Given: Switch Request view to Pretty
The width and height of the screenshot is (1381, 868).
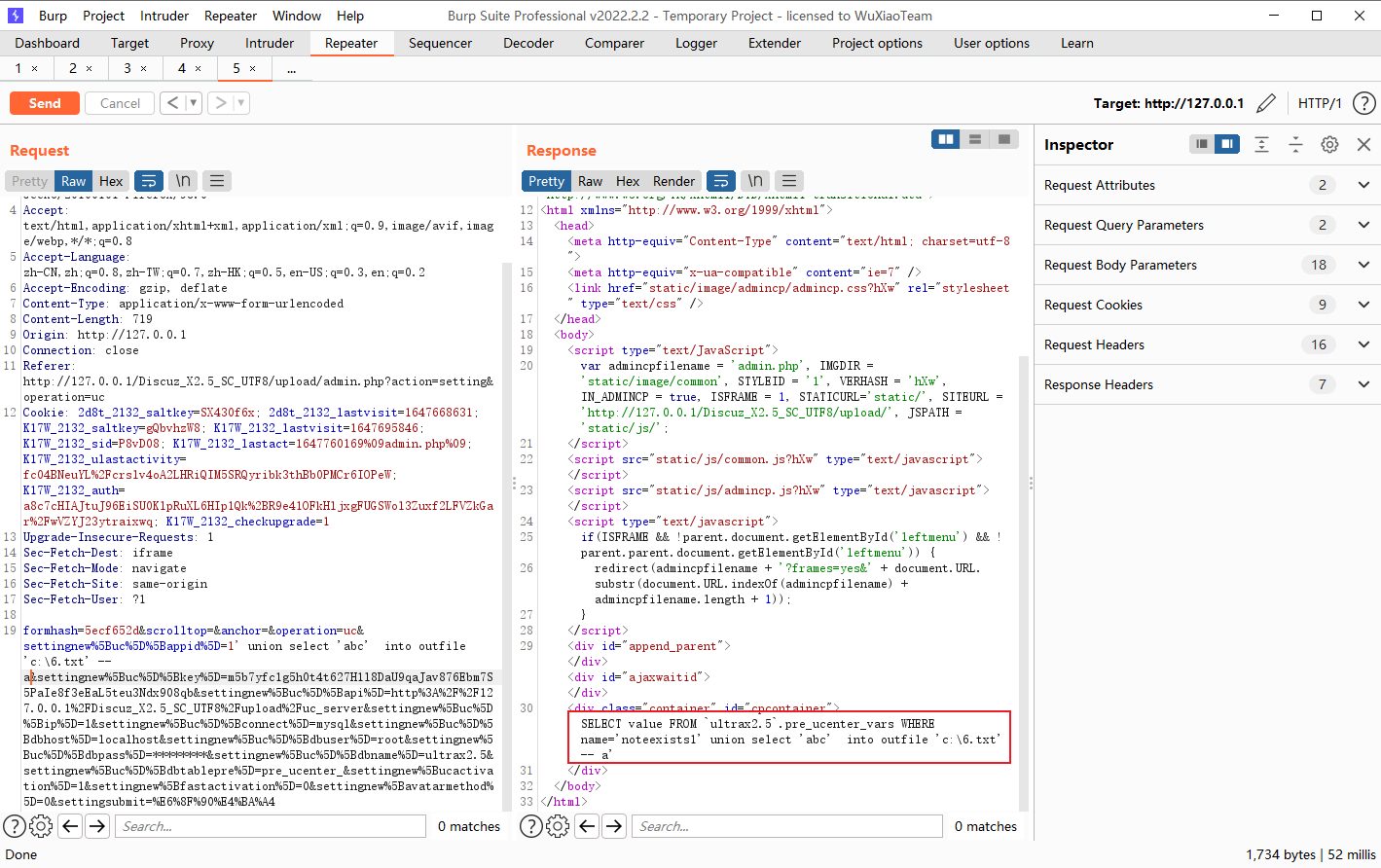Looking at the screenshot, I should 29,181.
